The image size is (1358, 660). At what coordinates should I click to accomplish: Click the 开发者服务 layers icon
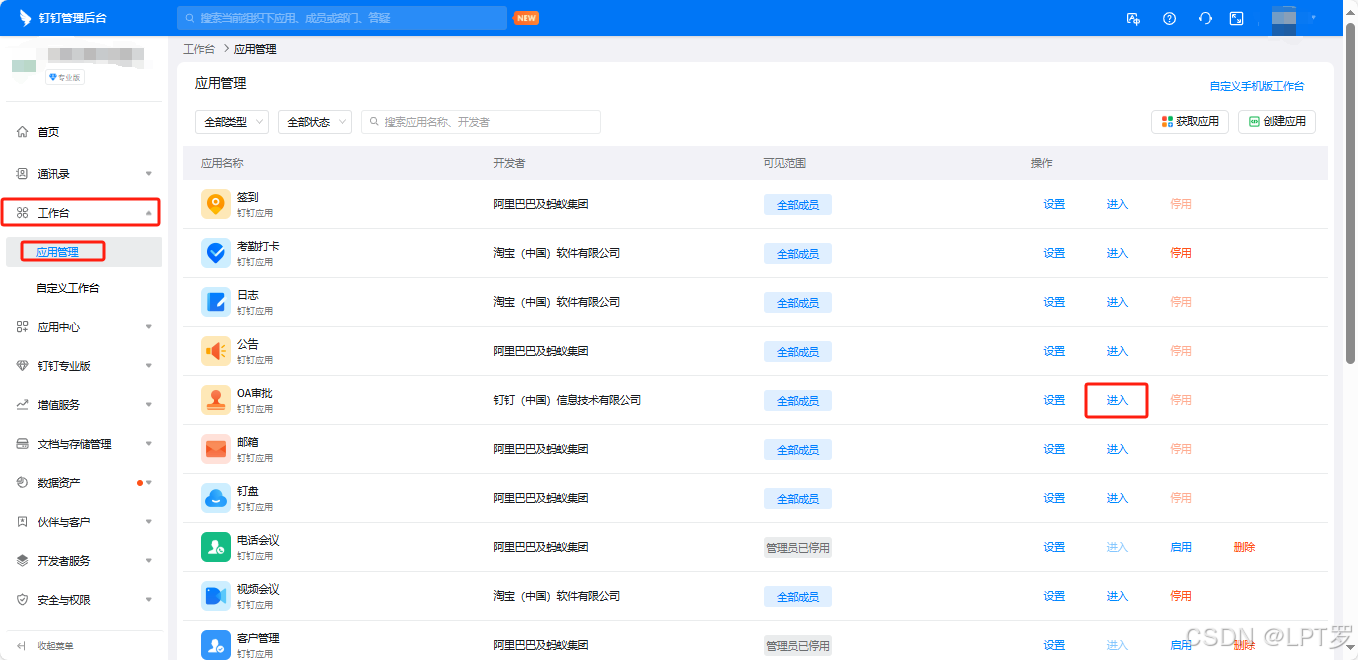tap(22, 561)
